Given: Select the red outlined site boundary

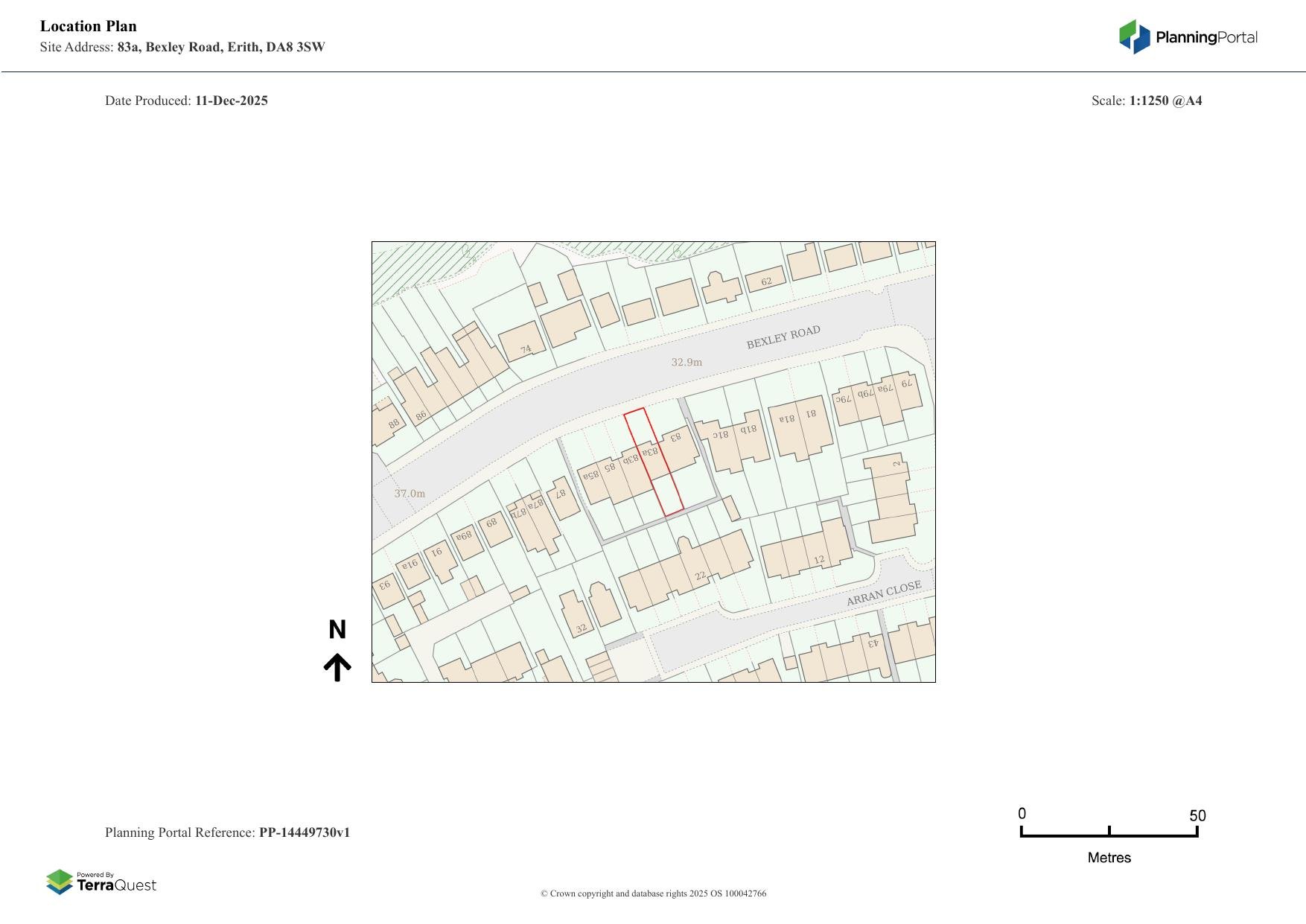Looking at the screenshot, I should (x=654, y=462).
